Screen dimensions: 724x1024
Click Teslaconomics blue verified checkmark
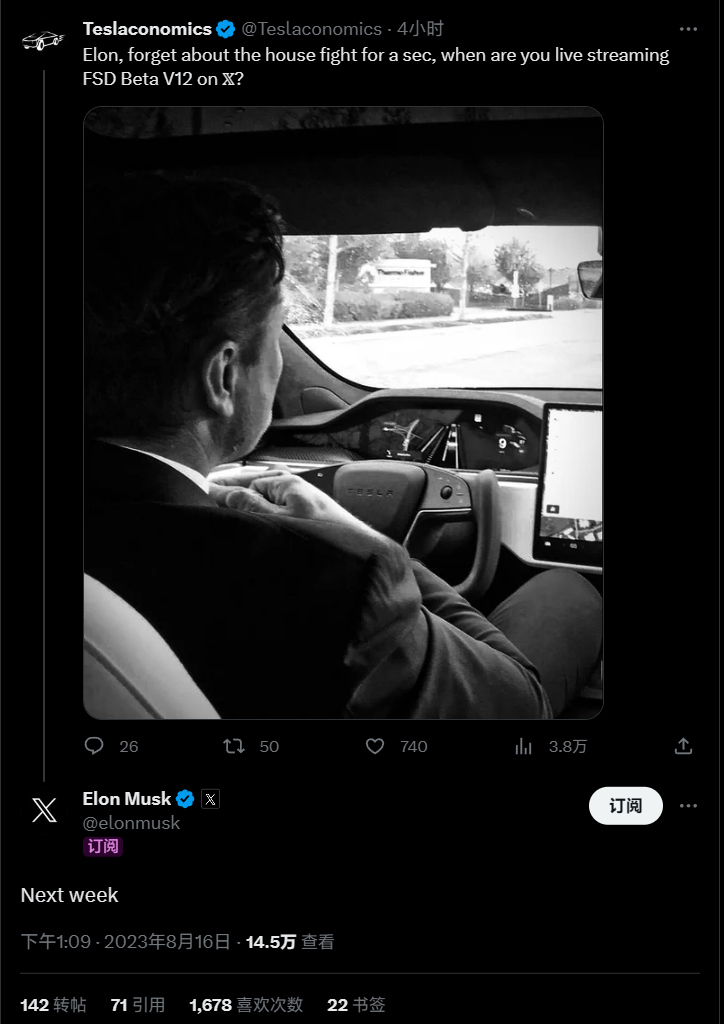226,29
